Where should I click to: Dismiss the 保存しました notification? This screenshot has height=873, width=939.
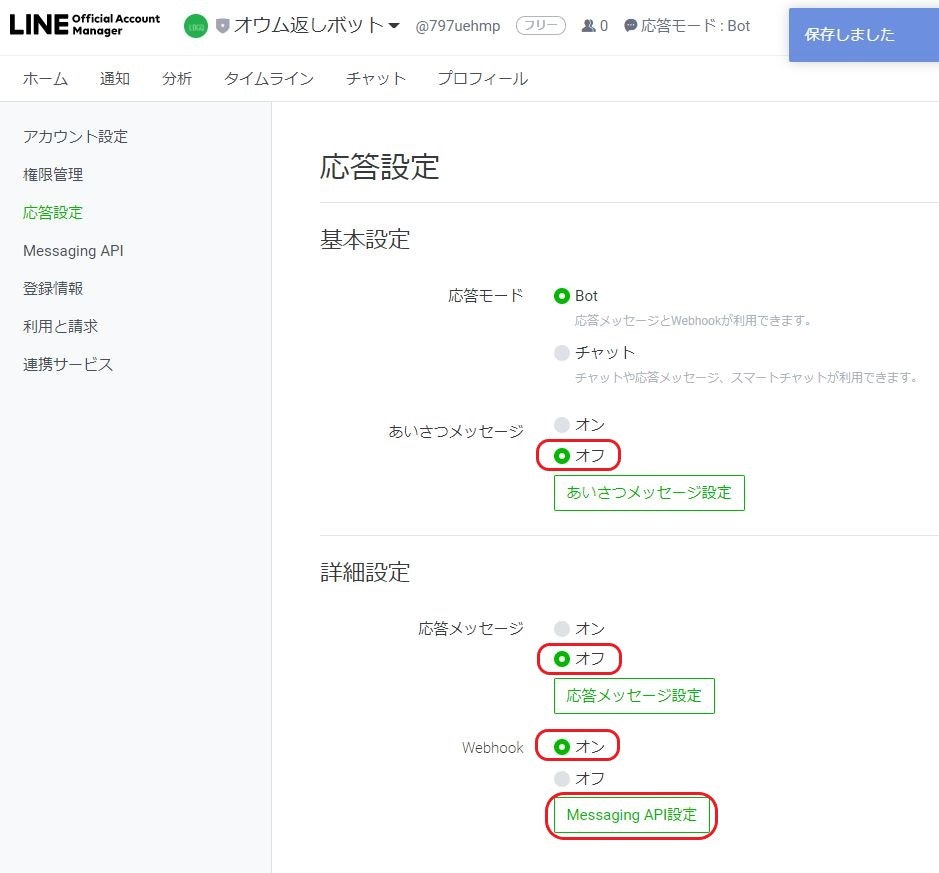864,35
